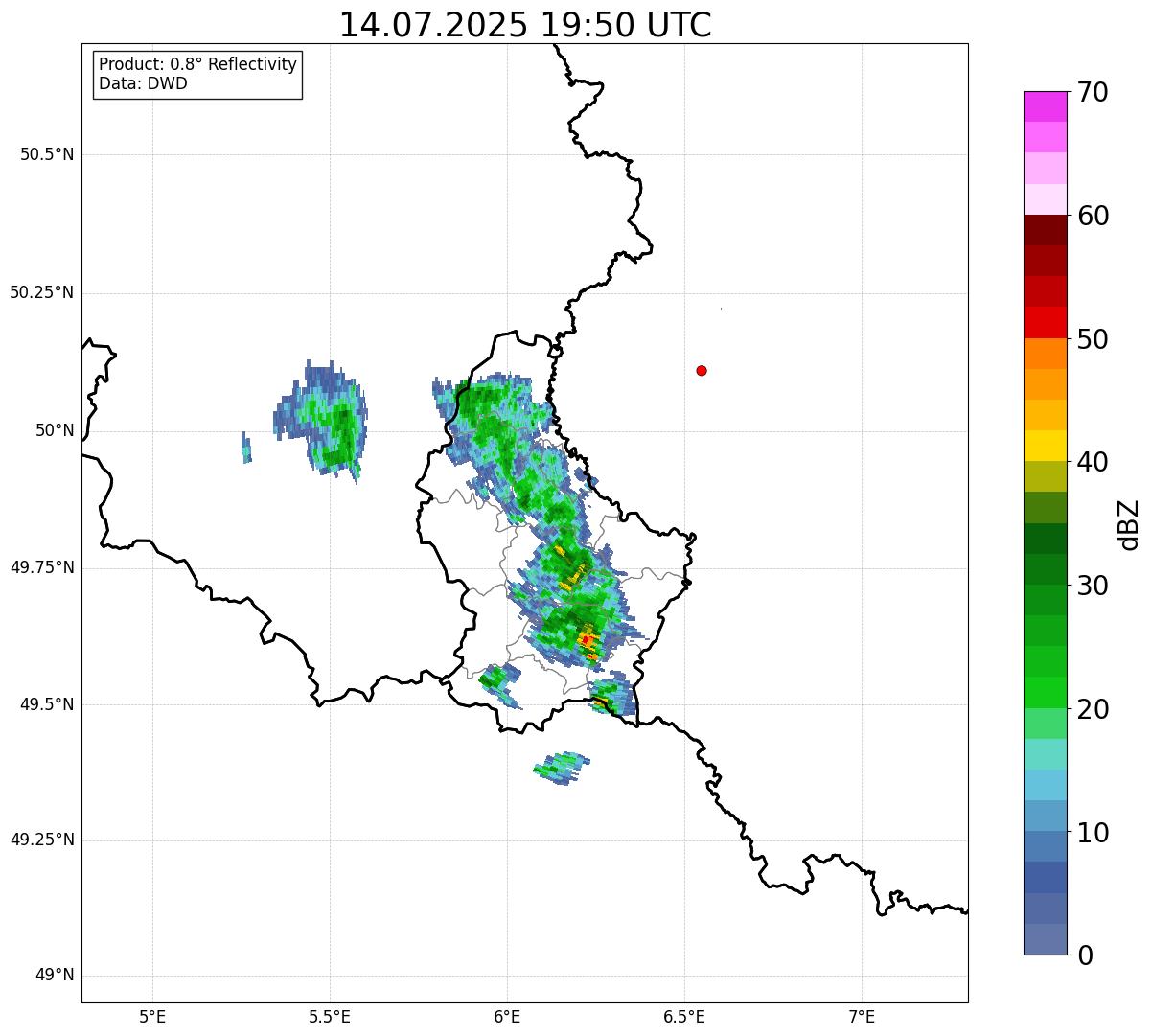Screen dimensions: 1152x1036
Task: Click the "6.5°E" longitude label
Action: point(684,1016)
